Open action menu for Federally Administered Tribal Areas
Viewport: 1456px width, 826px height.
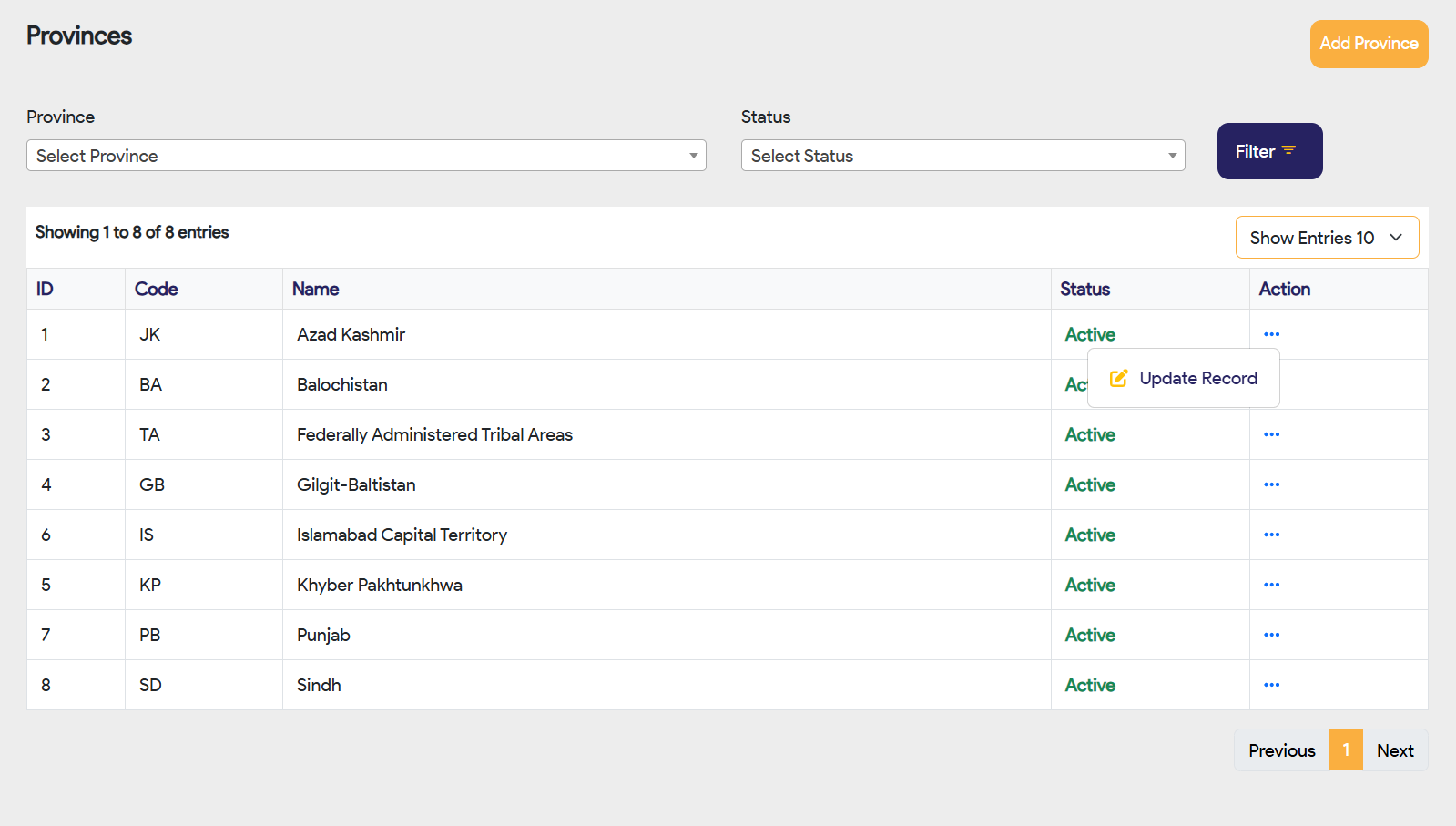coord(1271,434)
